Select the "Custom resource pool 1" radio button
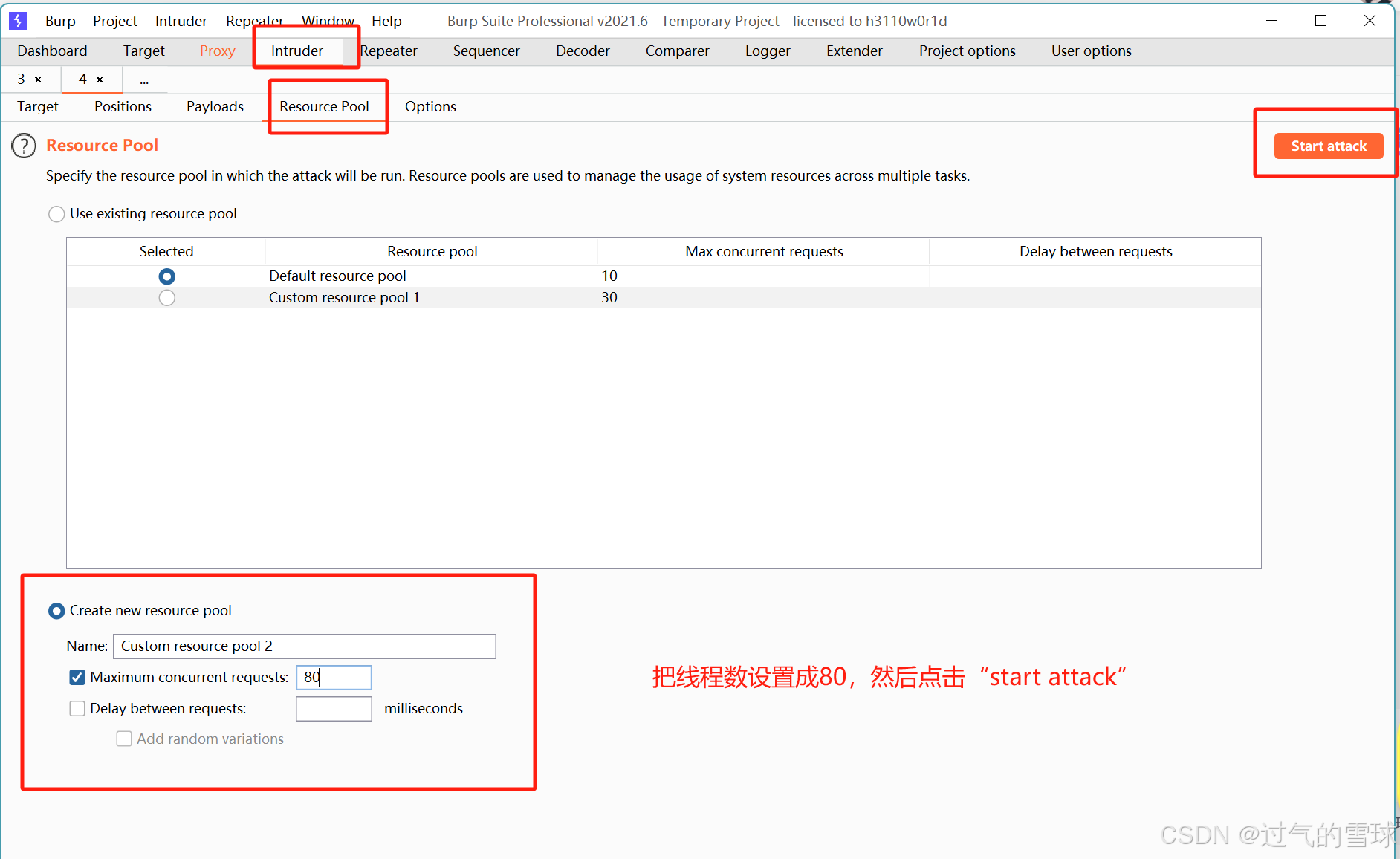1400x859 pixels. coord(166,297)
